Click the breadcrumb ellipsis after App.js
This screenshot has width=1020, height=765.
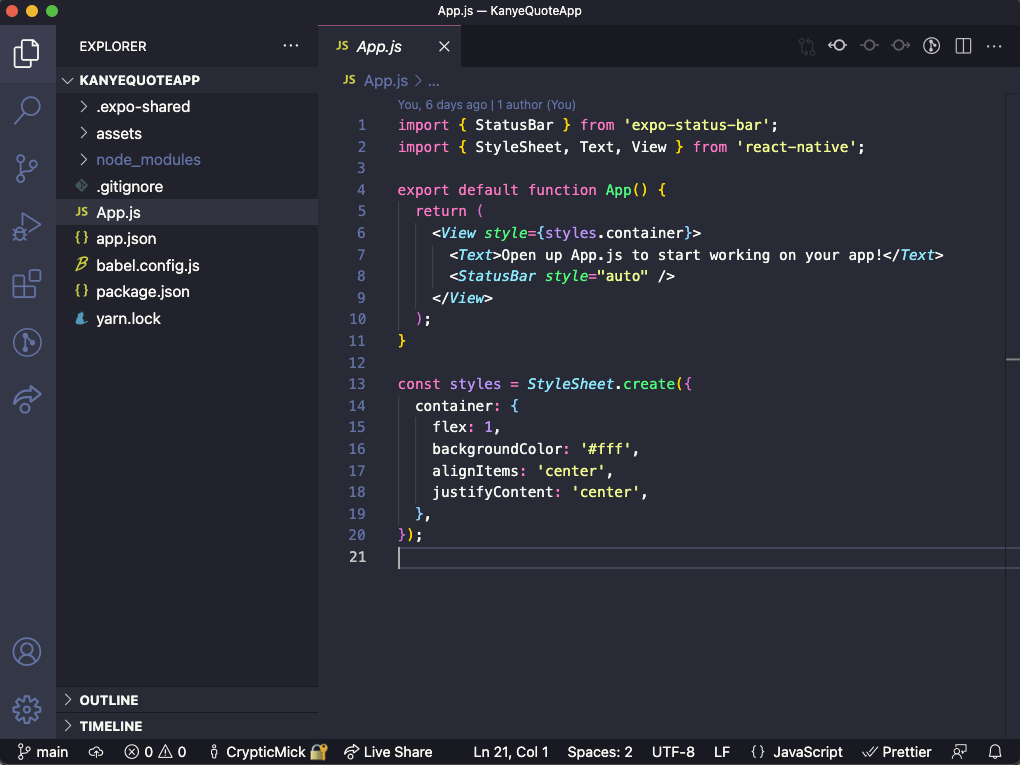click(x=434, y=81)
